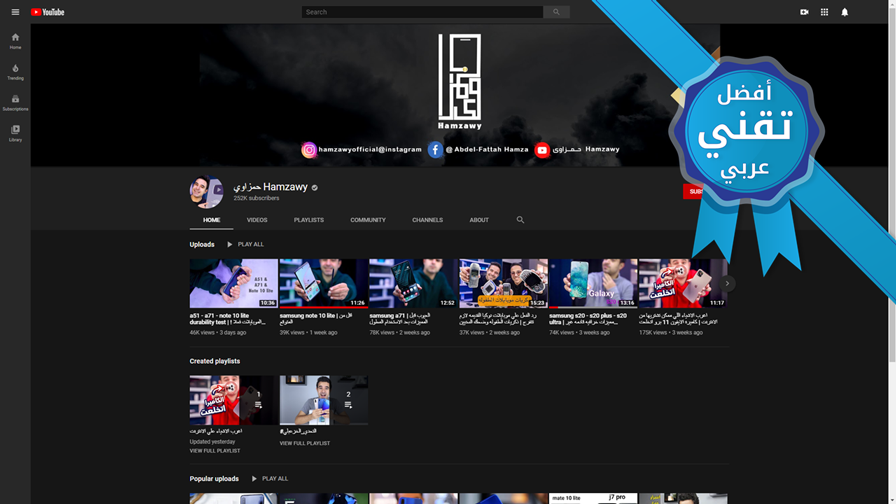896x504 pixels.
Task: Focus the top Search input field
Action: tap(422, 12)
